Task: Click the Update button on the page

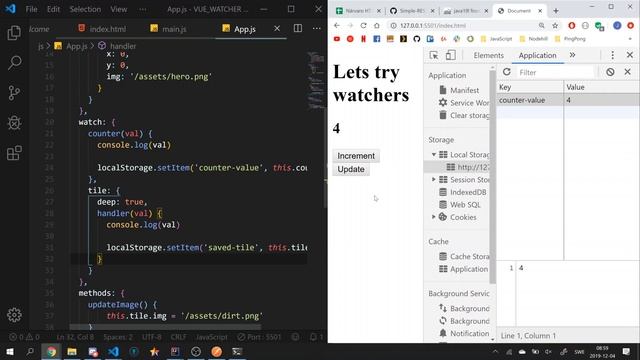Action: 351,169
